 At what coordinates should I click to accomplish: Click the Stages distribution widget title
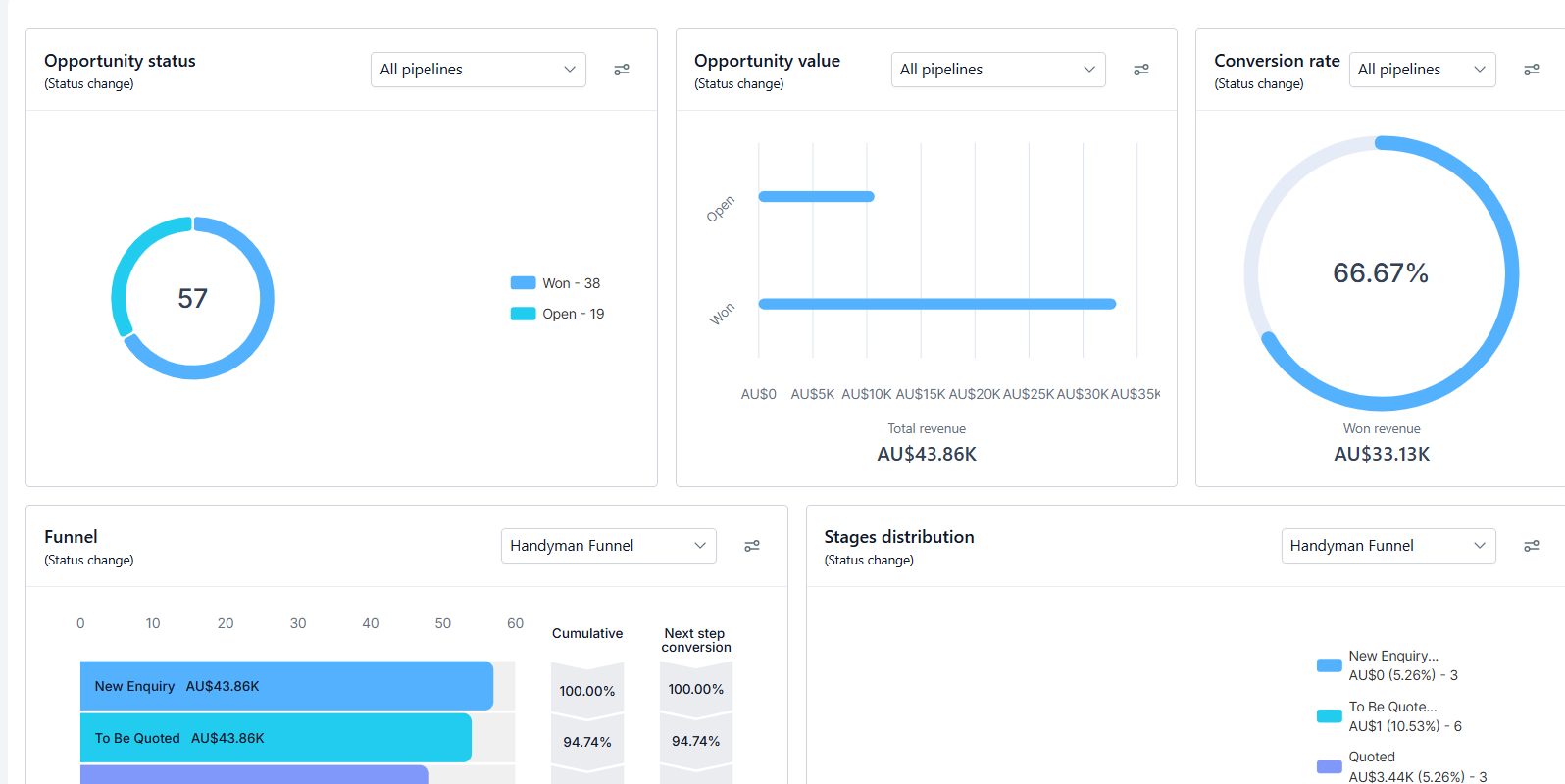tap(899, 537)
